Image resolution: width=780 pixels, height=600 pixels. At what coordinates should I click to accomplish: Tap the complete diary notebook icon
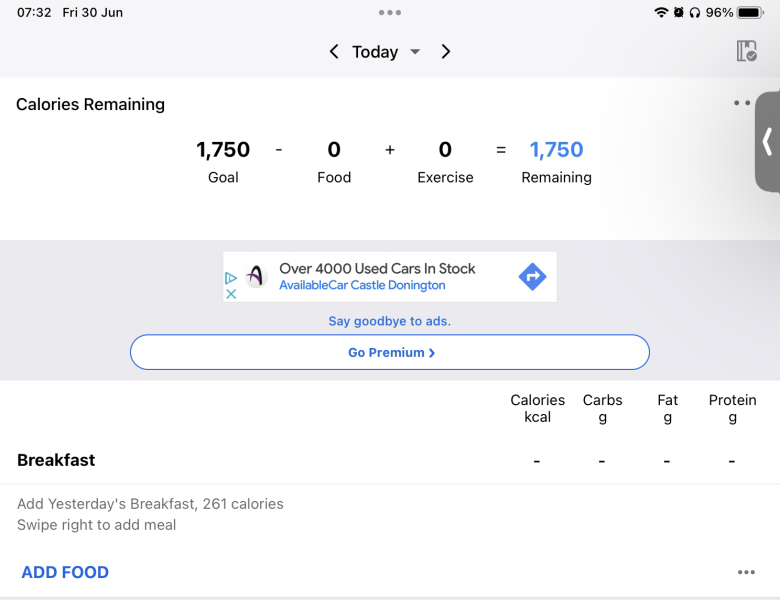tap(746, 51)
